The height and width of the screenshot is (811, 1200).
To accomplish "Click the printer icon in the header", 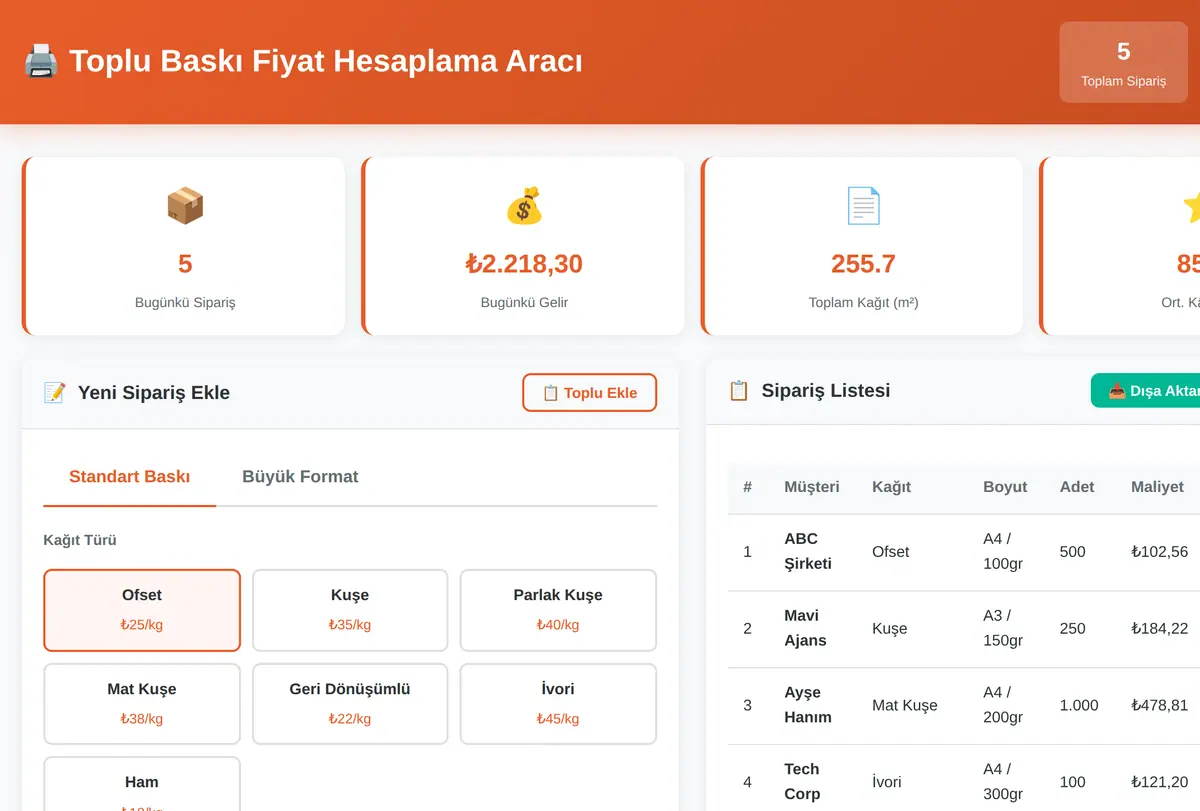I will click(x=41, y=61).
